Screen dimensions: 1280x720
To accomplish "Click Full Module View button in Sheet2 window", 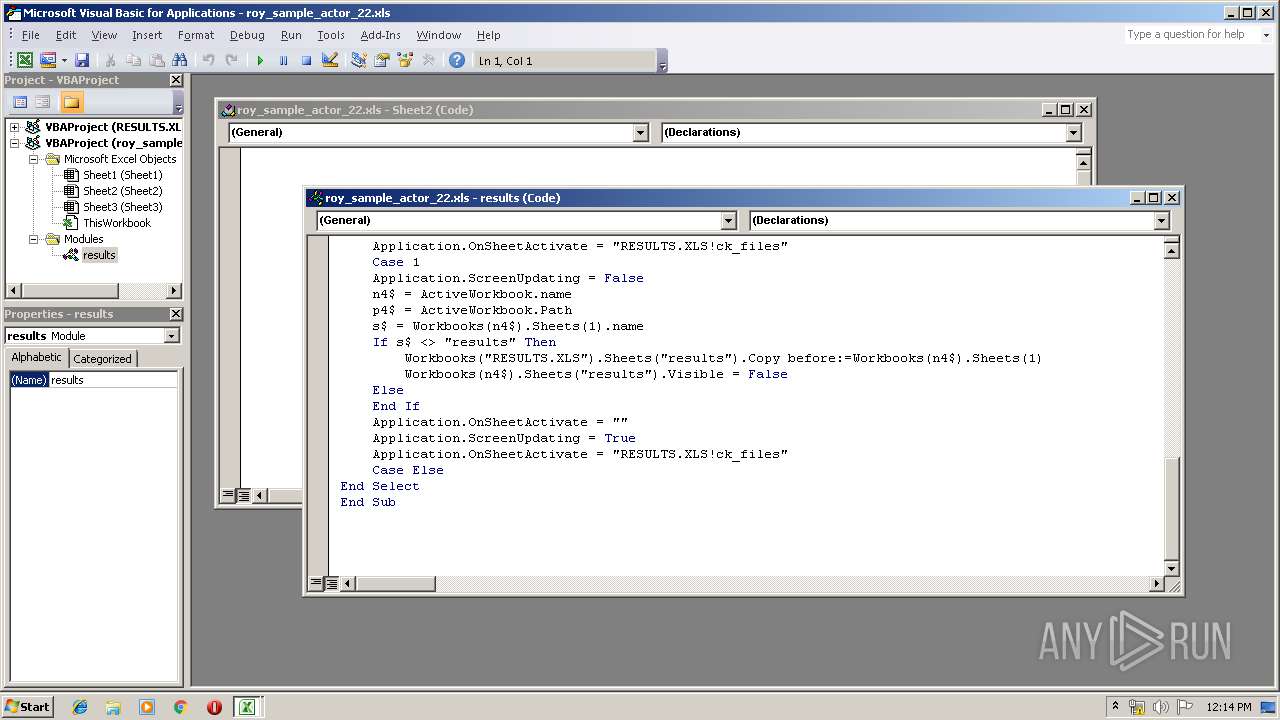I will click(x=243, y=495).
